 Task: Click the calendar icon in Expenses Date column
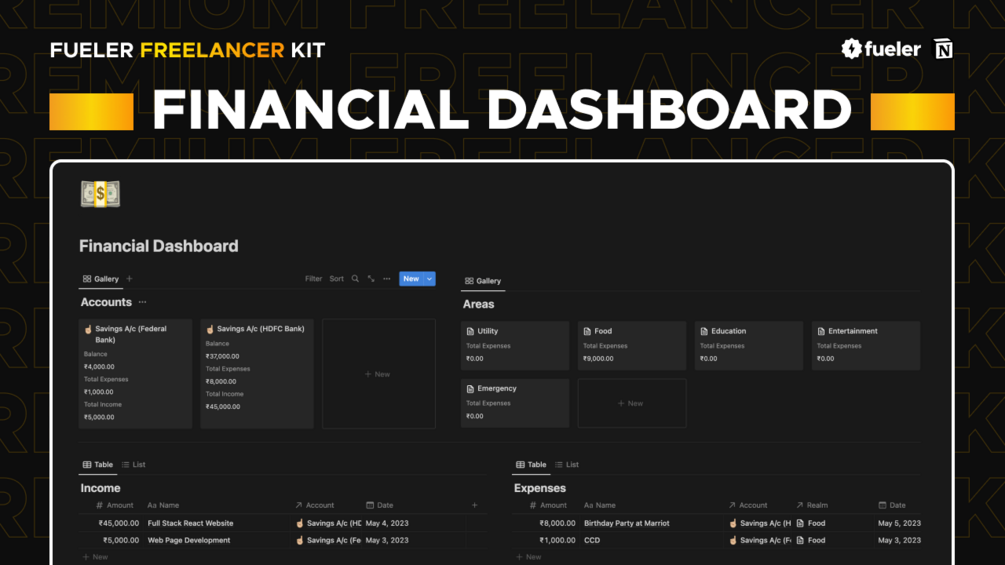tap(883, 505)
